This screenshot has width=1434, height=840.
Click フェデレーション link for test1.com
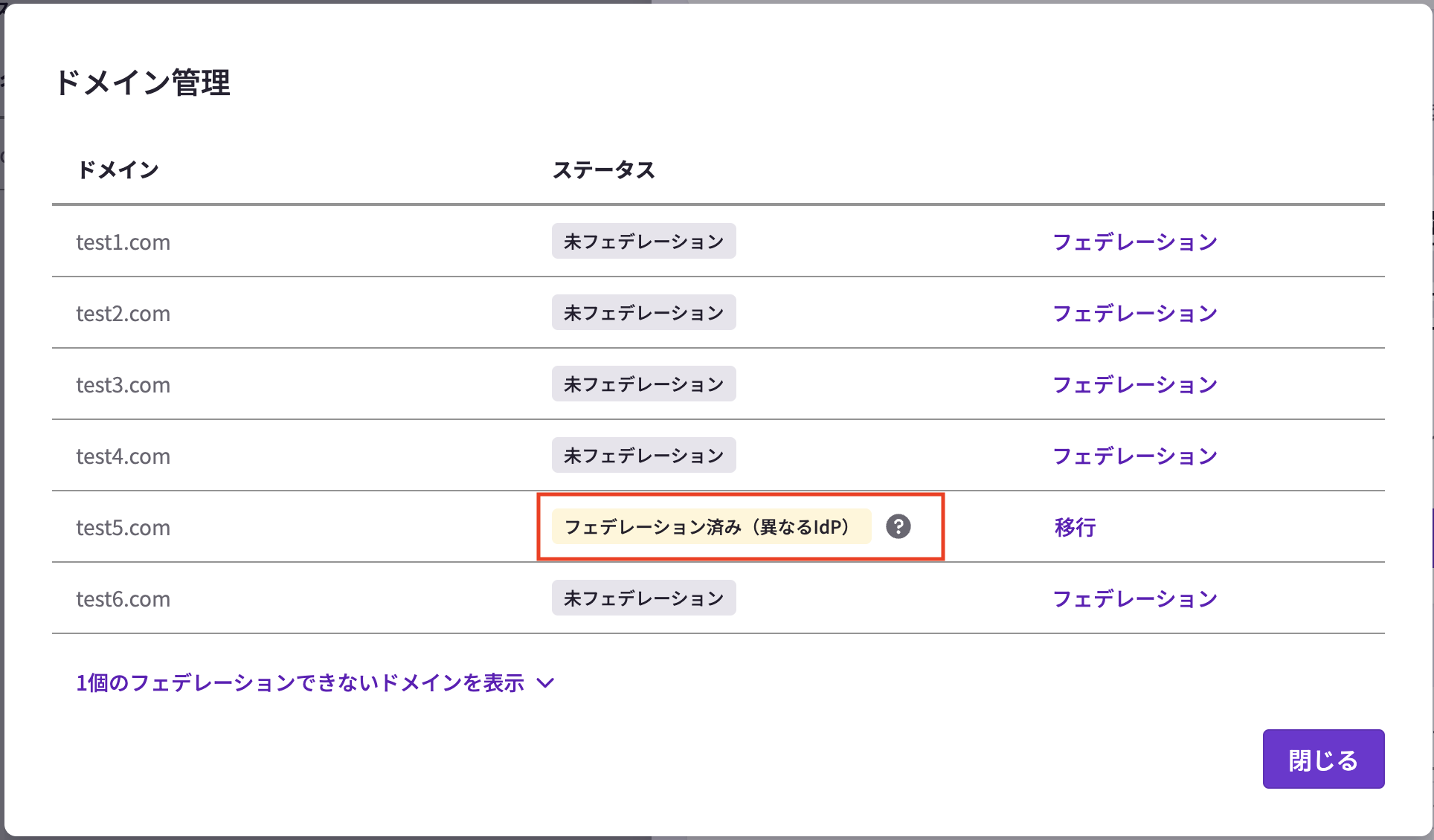click(1135, 242)
